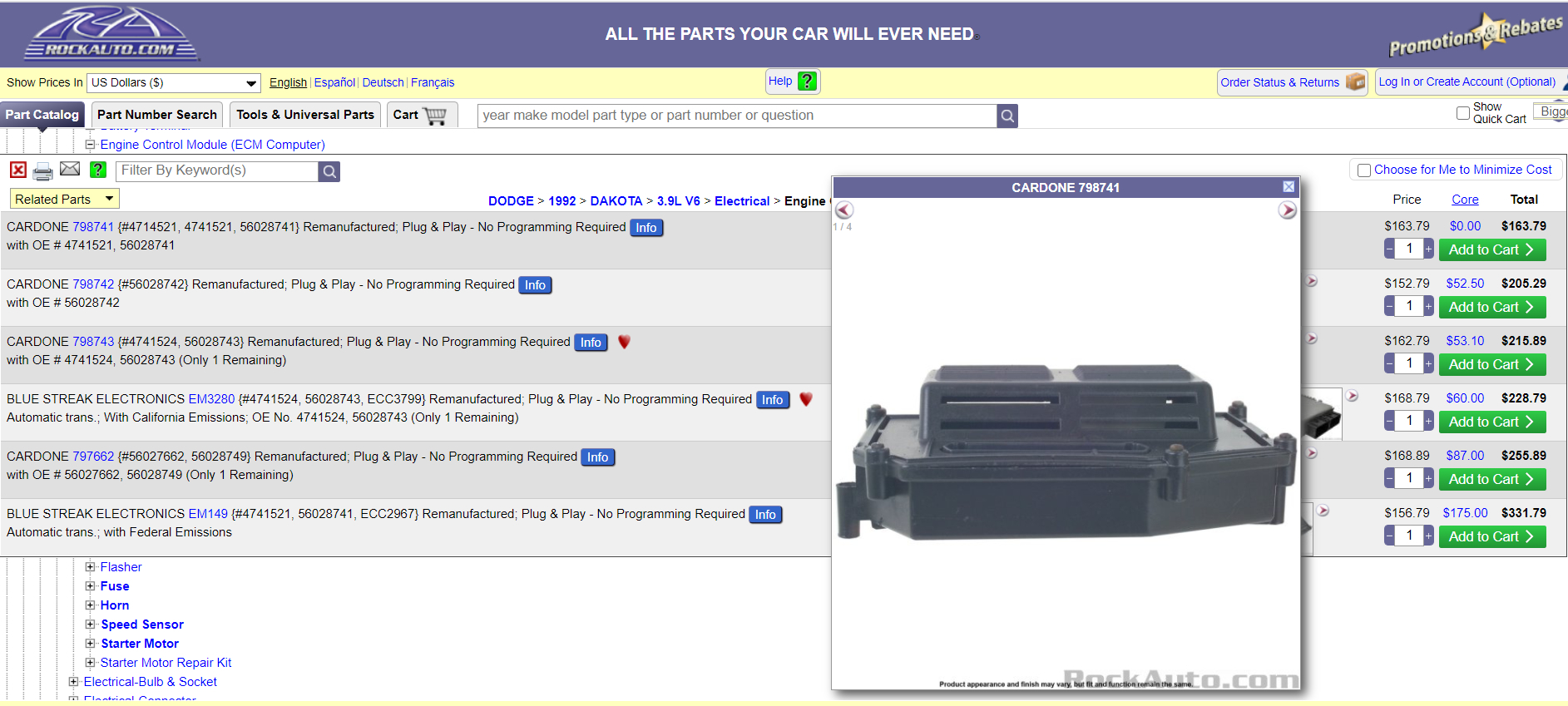Increase the quantity for CARDONE 798743
Viewport: 1568px width, 706px height.
click(1428, 363)
